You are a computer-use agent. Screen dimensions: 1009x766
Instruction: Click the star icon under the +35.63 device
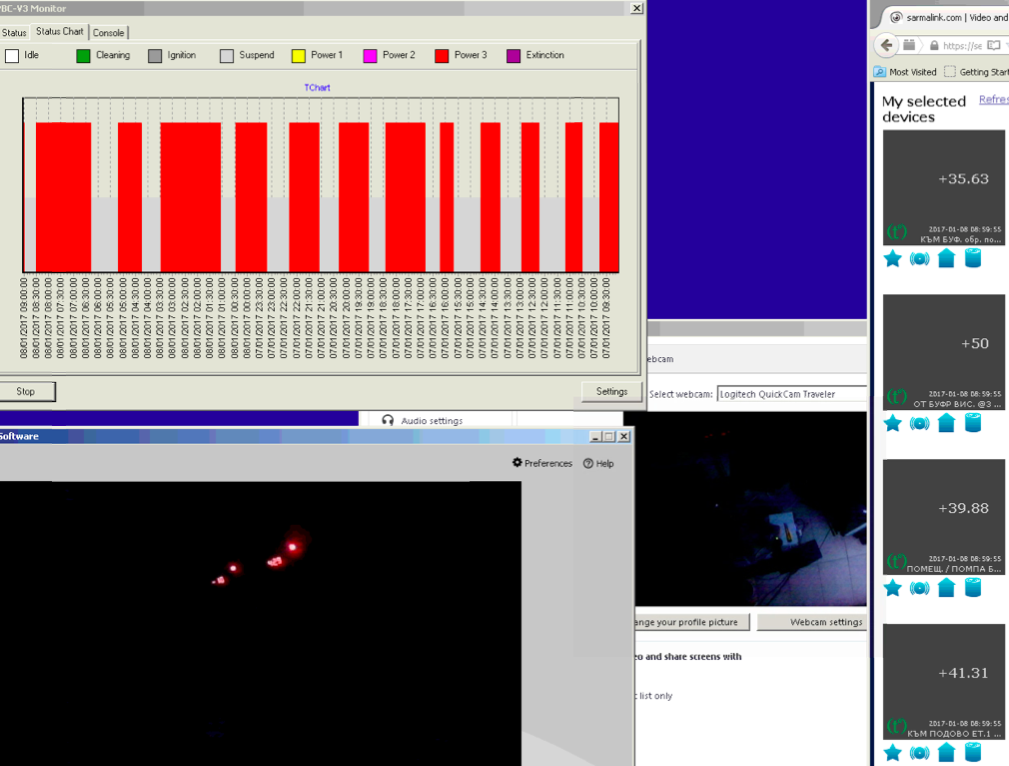click(892, 259)
